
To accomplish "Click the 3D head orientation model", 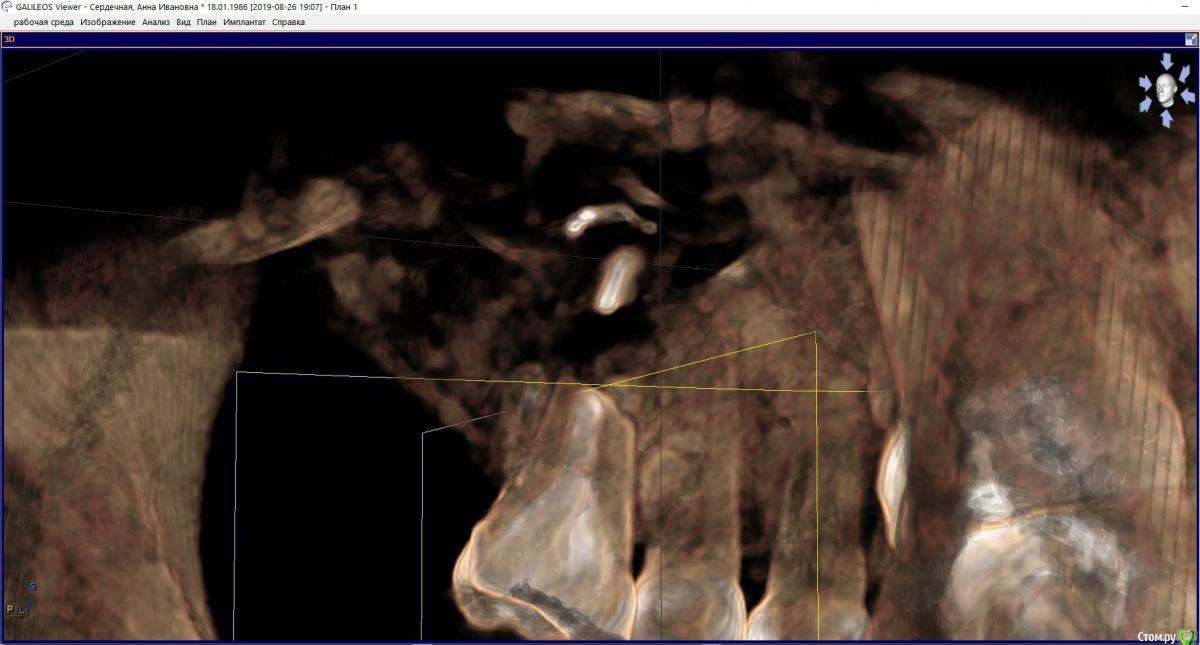I will (x=1166, y=89).
